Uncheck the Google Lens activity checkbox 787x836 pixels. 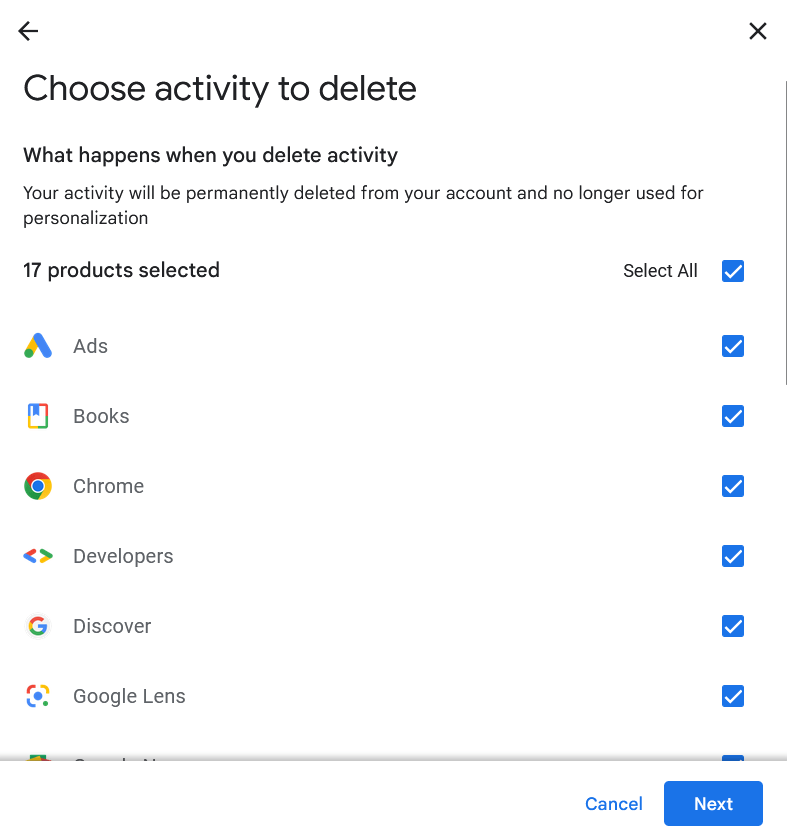[x=733, y=696]
